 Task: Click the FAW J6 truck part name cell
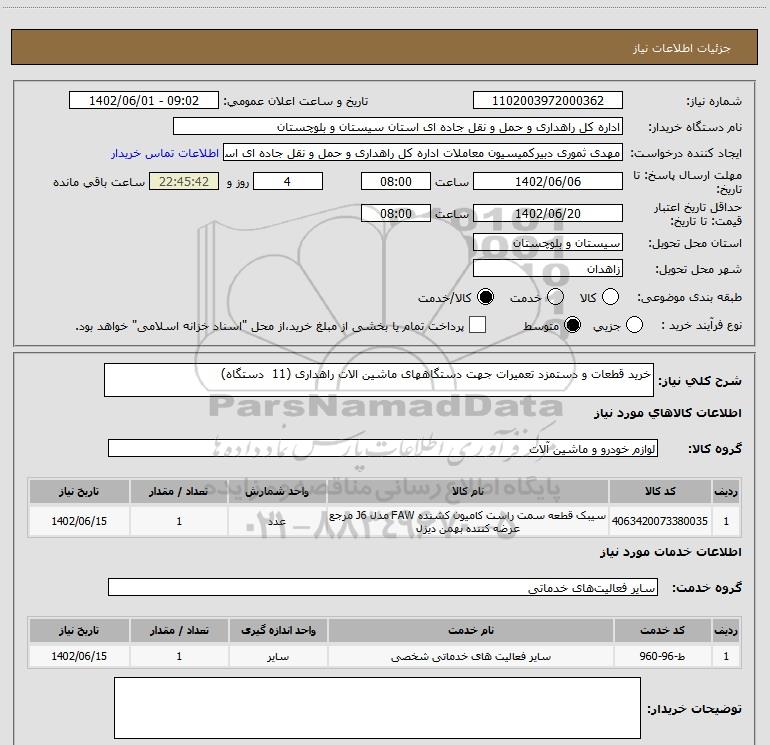pyautogui.click(x=468, y=522)
